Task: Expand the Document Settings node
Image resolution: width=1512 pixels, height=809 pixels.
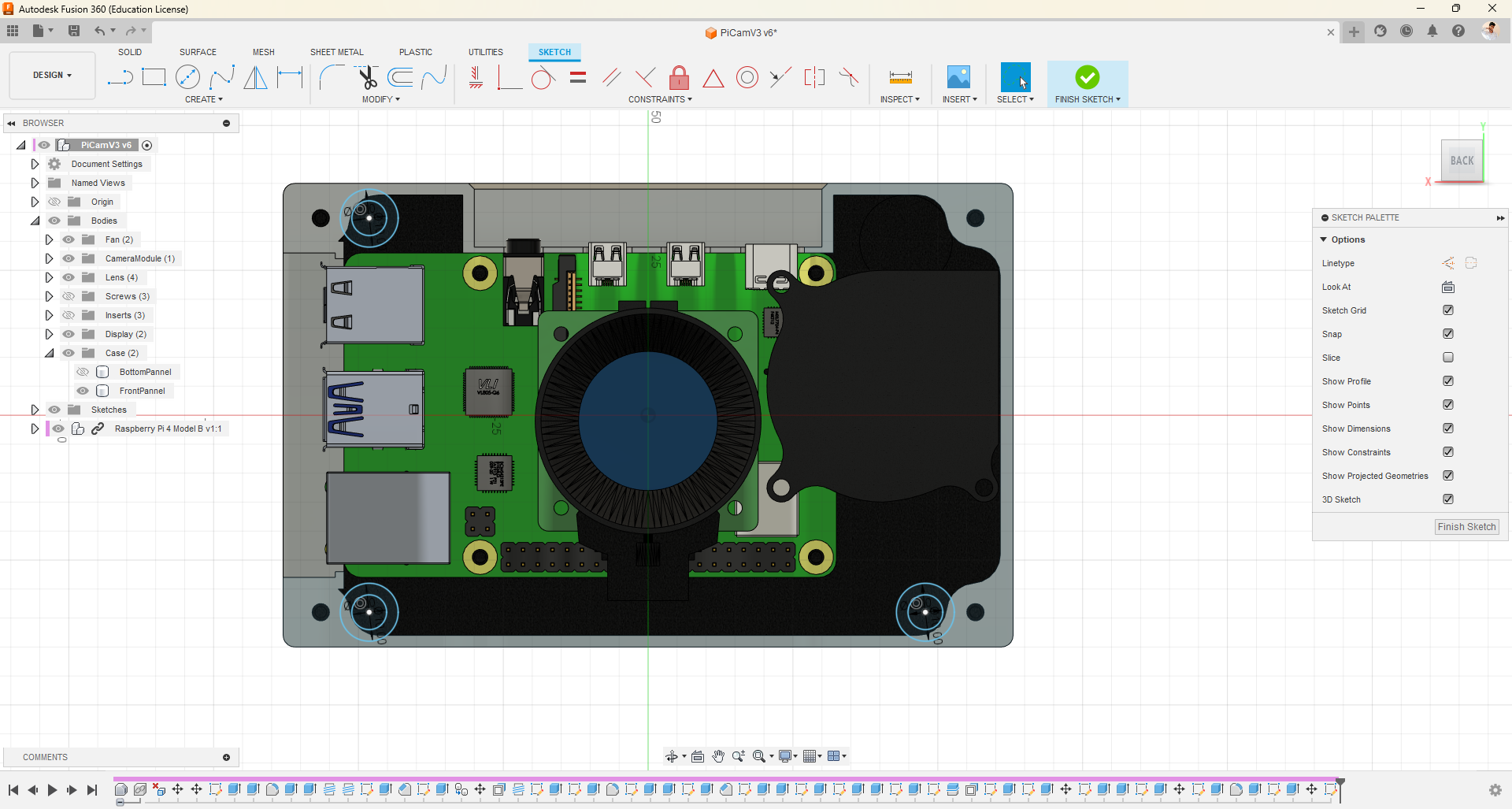Action: [x=35, y=164]
